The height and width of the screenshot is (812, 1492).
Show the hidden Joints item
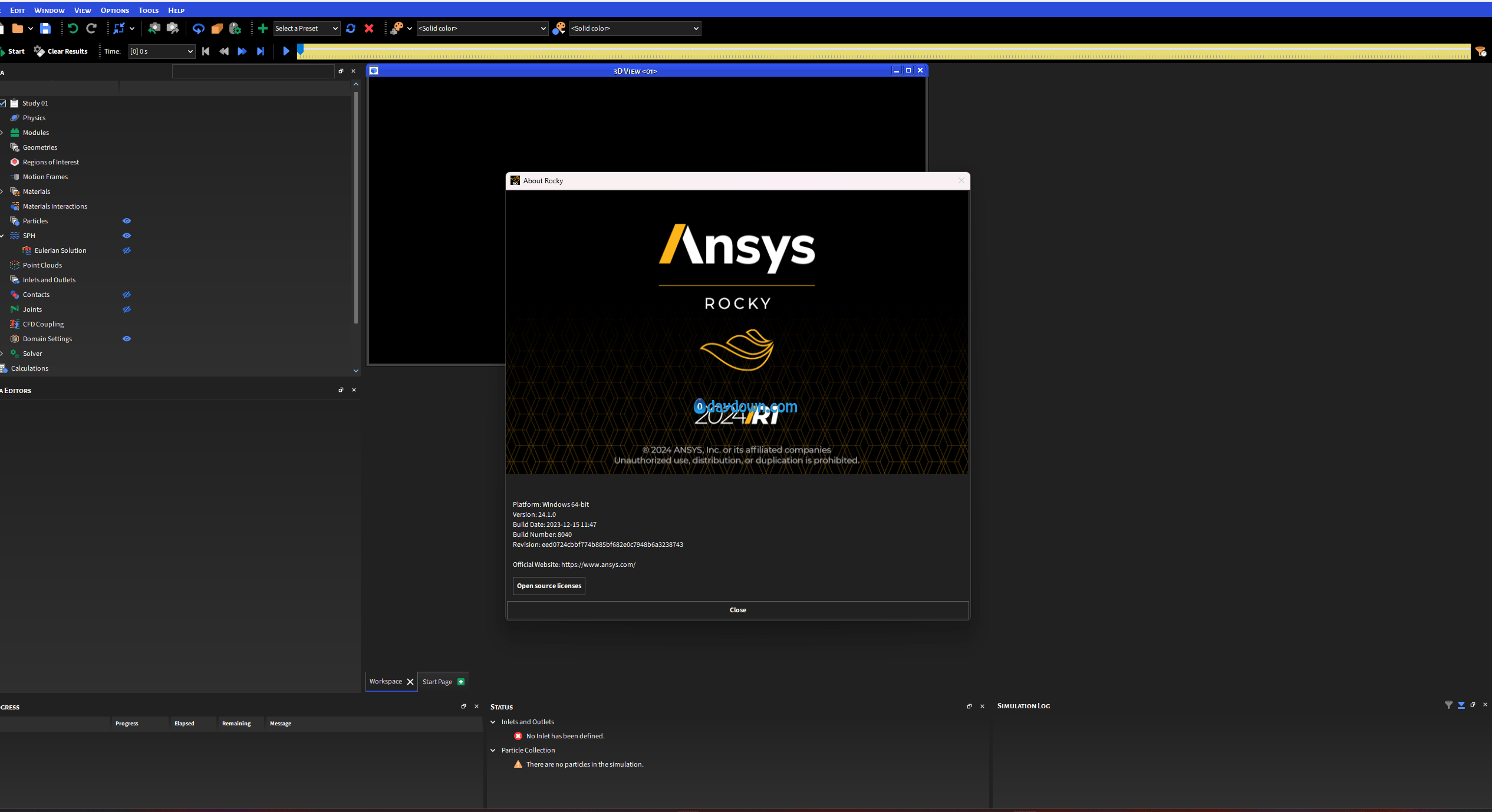pyautogui.click(x=127, y=309)
